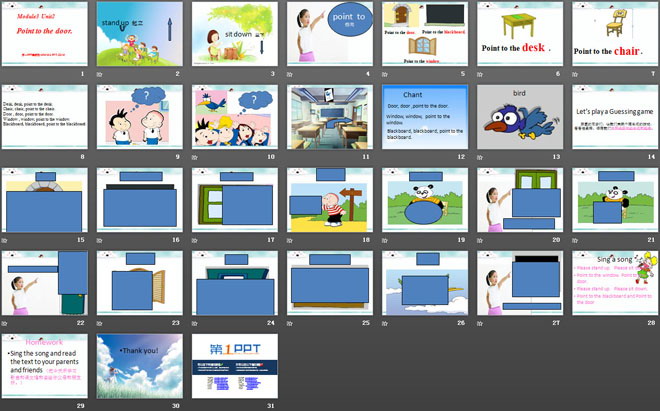Open the 'Point to the desk' slide
Viewport: 660px width, 411px height.
520,33
